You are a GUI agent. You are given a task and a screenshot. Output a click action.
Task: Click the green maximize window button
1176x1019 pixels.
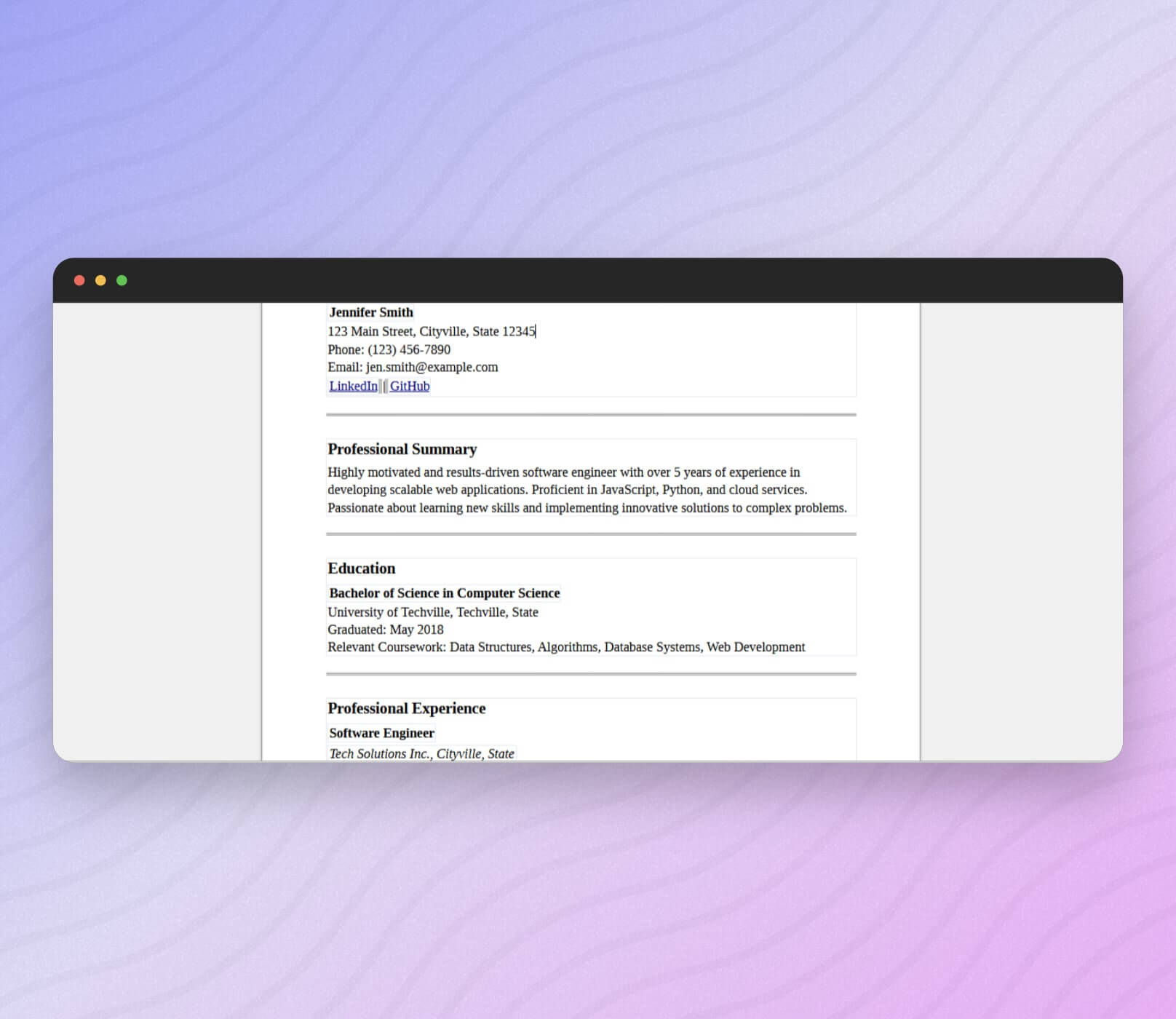click(122, 280)
